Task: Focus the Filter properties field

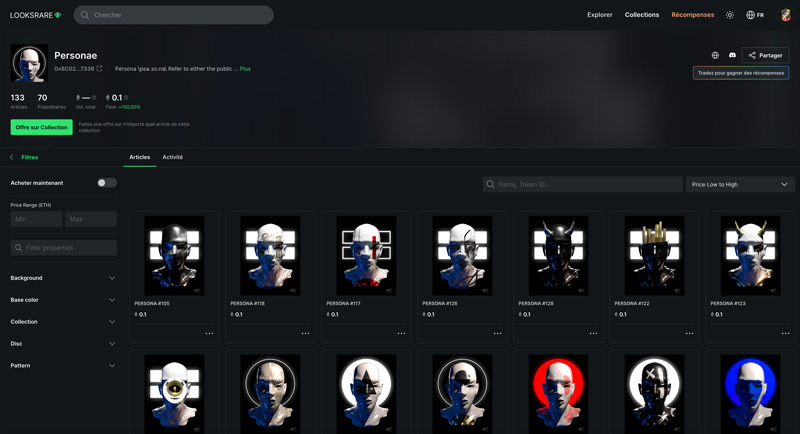Action: coord(64,247)
